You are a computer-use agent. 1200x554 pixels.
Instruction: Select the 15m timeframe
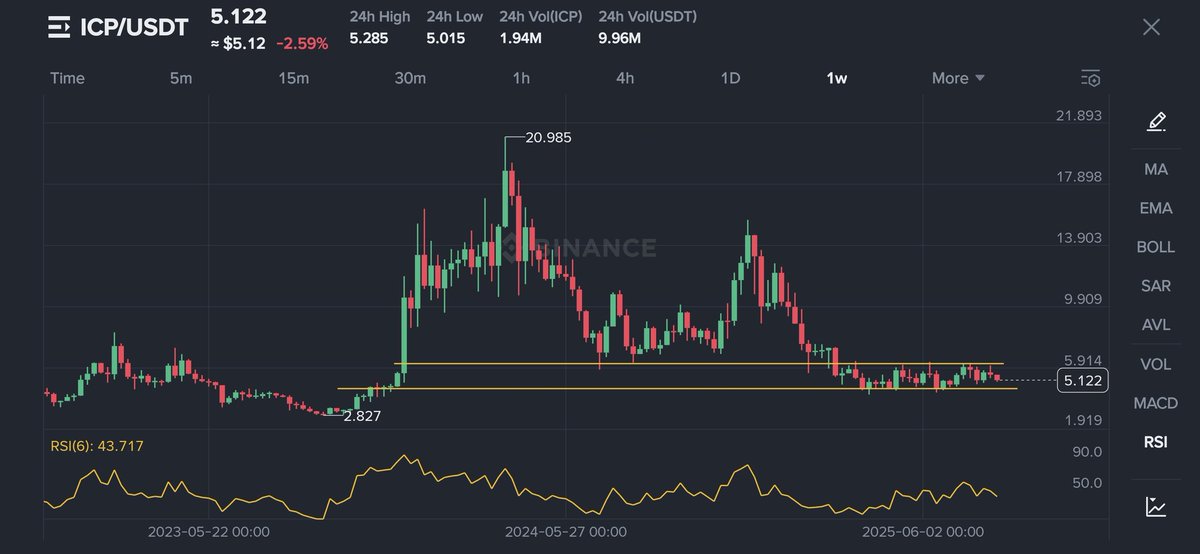pos(293,78)
